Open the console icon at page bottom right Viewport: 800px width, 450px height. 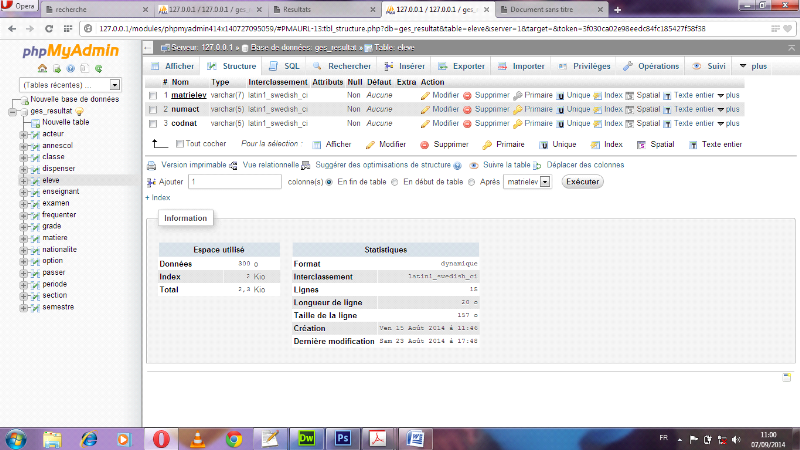(x=787, y=377)
